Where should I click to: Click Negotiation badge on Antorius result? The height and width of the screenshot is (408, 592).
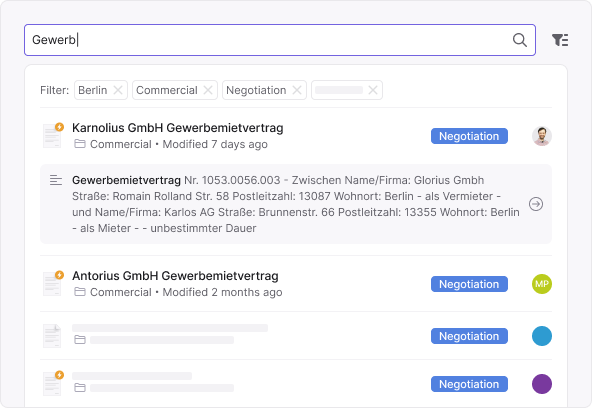469,284
